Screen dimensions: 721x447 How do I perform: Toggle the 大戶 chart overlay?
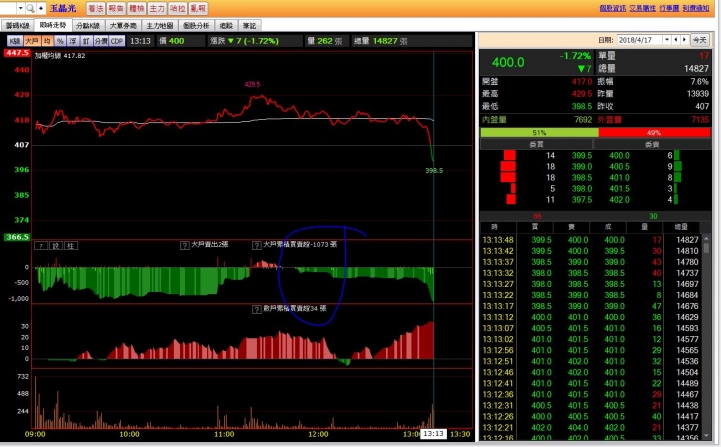[32, 41]
